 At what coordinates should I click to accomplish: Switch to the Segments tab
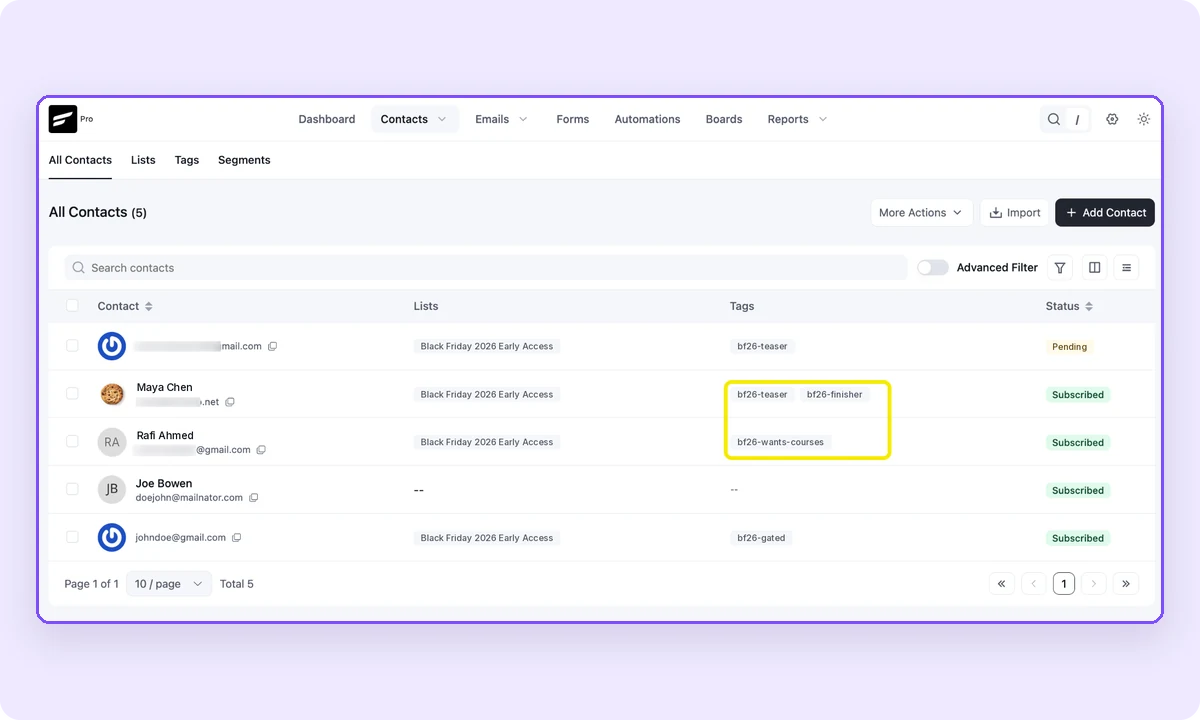[x=244, y=160]
